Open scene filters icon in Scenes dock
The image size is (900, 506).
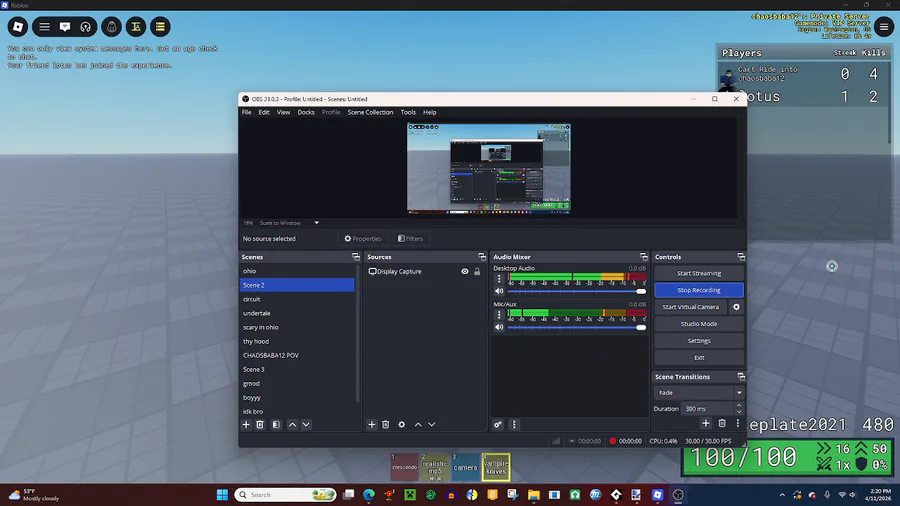[x=276, y=425]
